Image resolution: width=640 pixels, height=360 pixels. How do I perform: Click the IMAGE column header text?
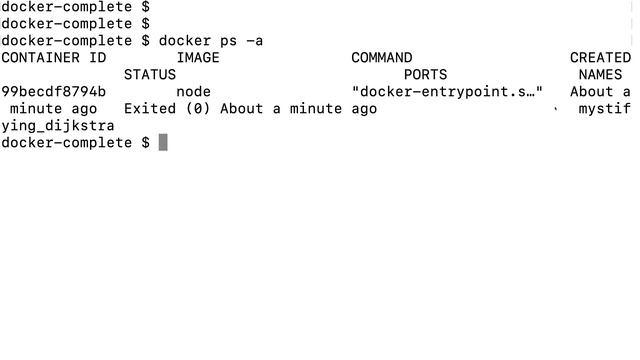(198, 58)
